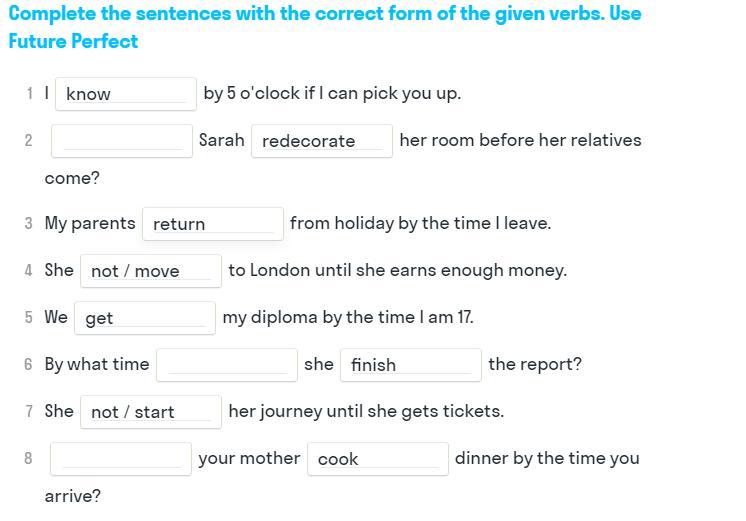Click the 'Future Perfect' heading text
The image size is (746, 521).
73,41
